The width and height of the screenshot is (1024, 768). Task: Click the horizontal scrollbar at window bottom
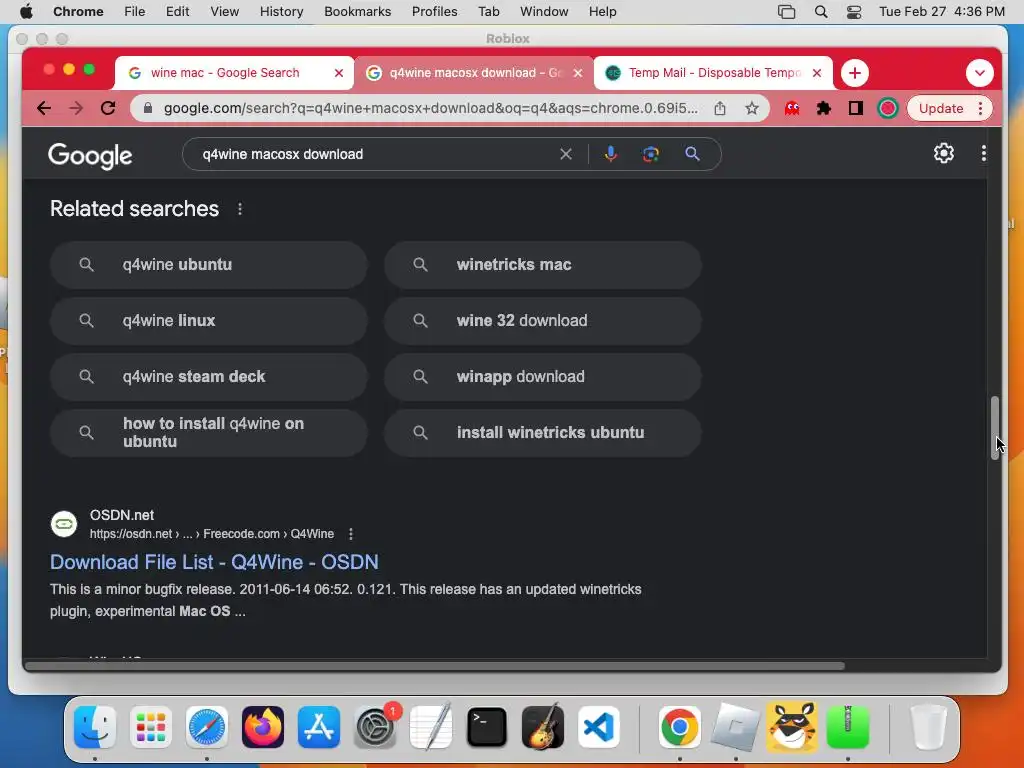tap(434, 666)
